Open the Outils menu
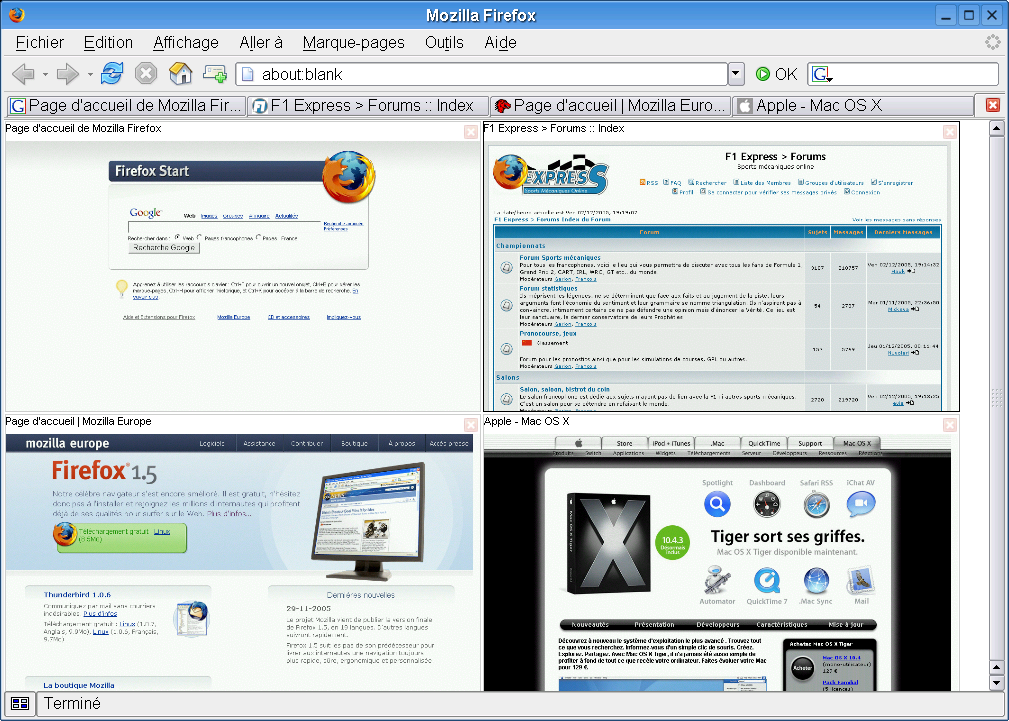Image resolution: width=1009 pixels, height=721 pixels. point(444,42)
